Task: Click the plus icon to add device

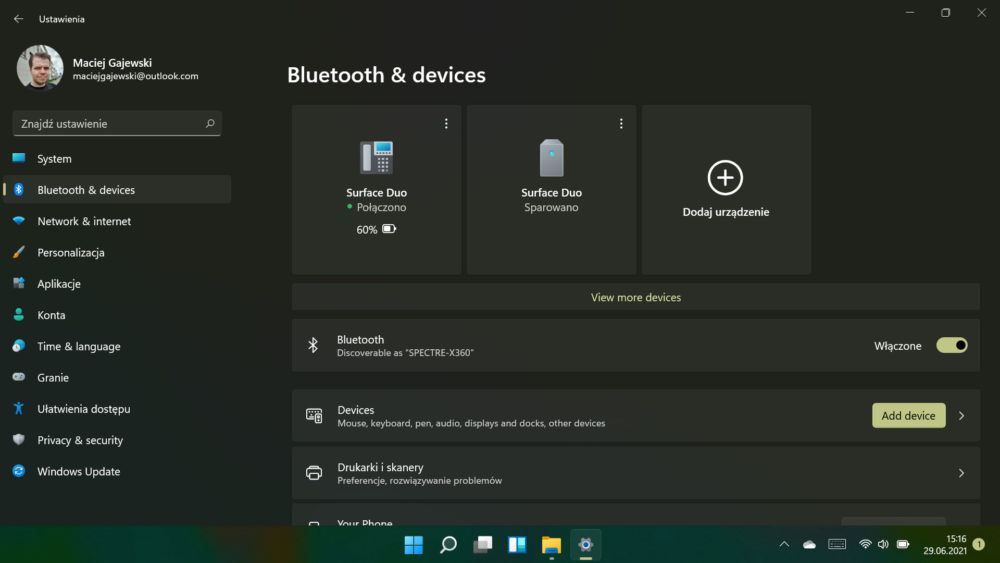Action: pos(725,177)
